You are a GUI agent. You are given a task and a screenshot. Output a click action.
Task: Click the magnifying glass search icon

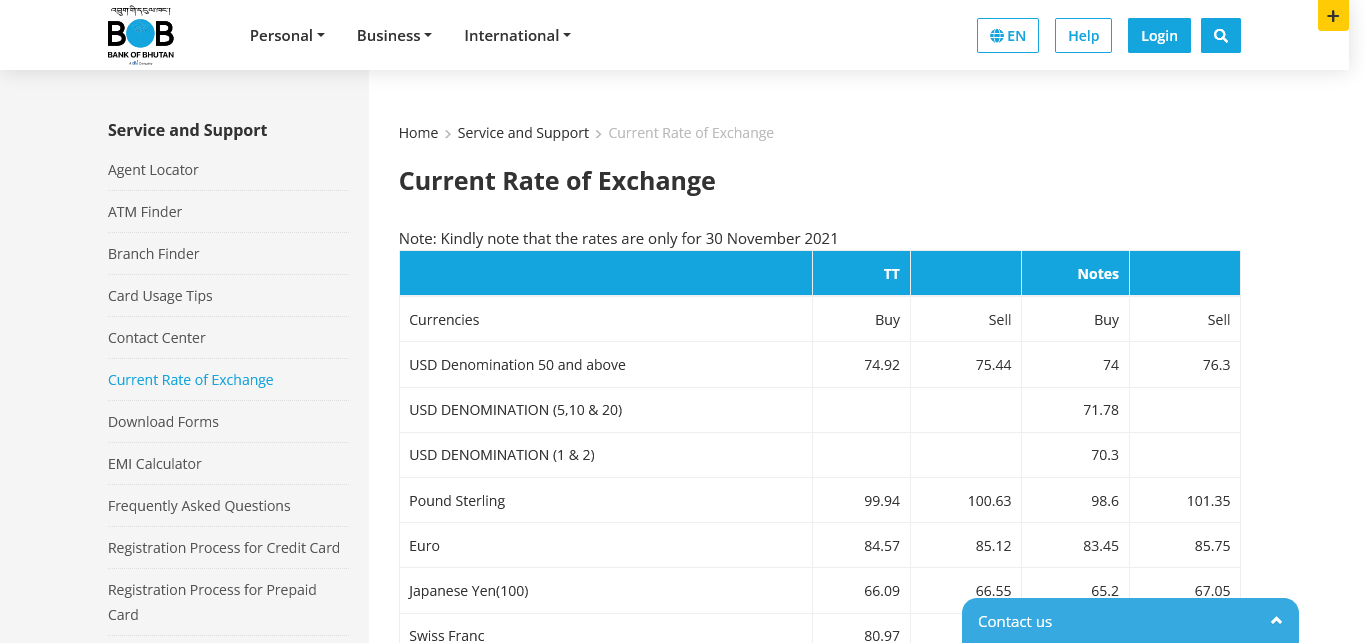[1220, 36]
